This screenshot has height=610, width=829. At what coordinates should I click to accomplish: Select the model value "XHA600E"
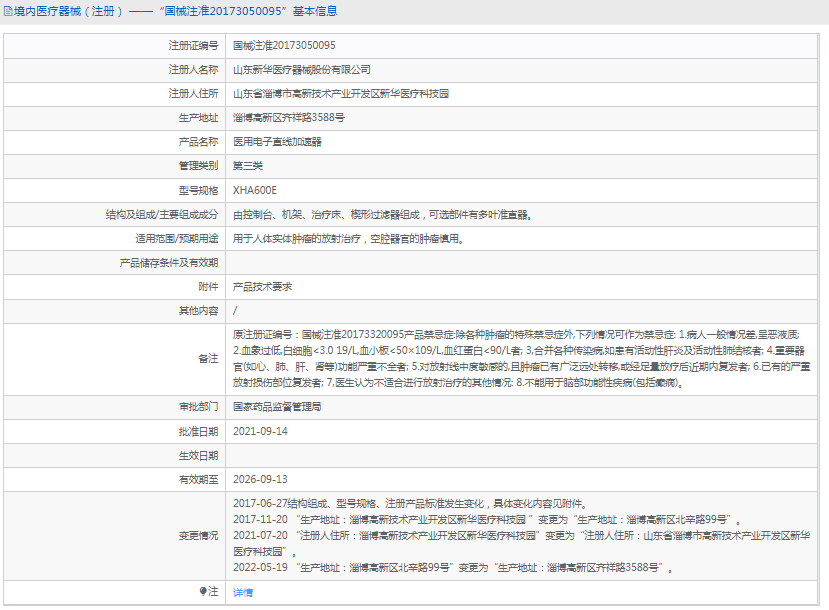pyautogui.click(x=255, y=190)
